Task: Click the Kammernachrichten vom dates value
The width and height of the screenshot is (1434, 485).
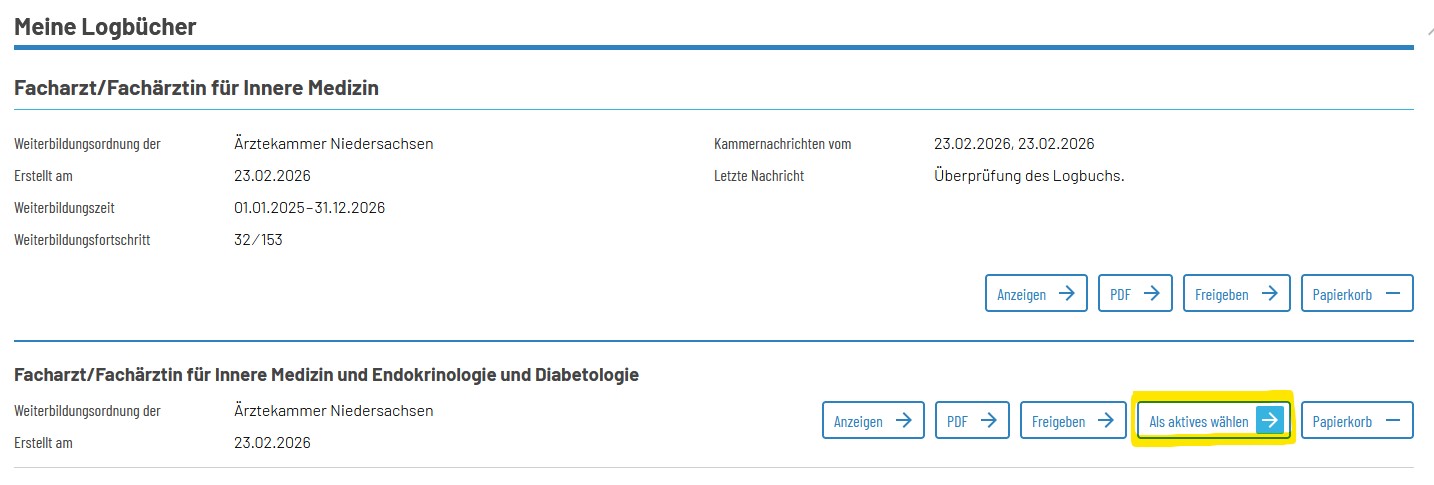Action: pyautogui.click(x=1014, y=144)
